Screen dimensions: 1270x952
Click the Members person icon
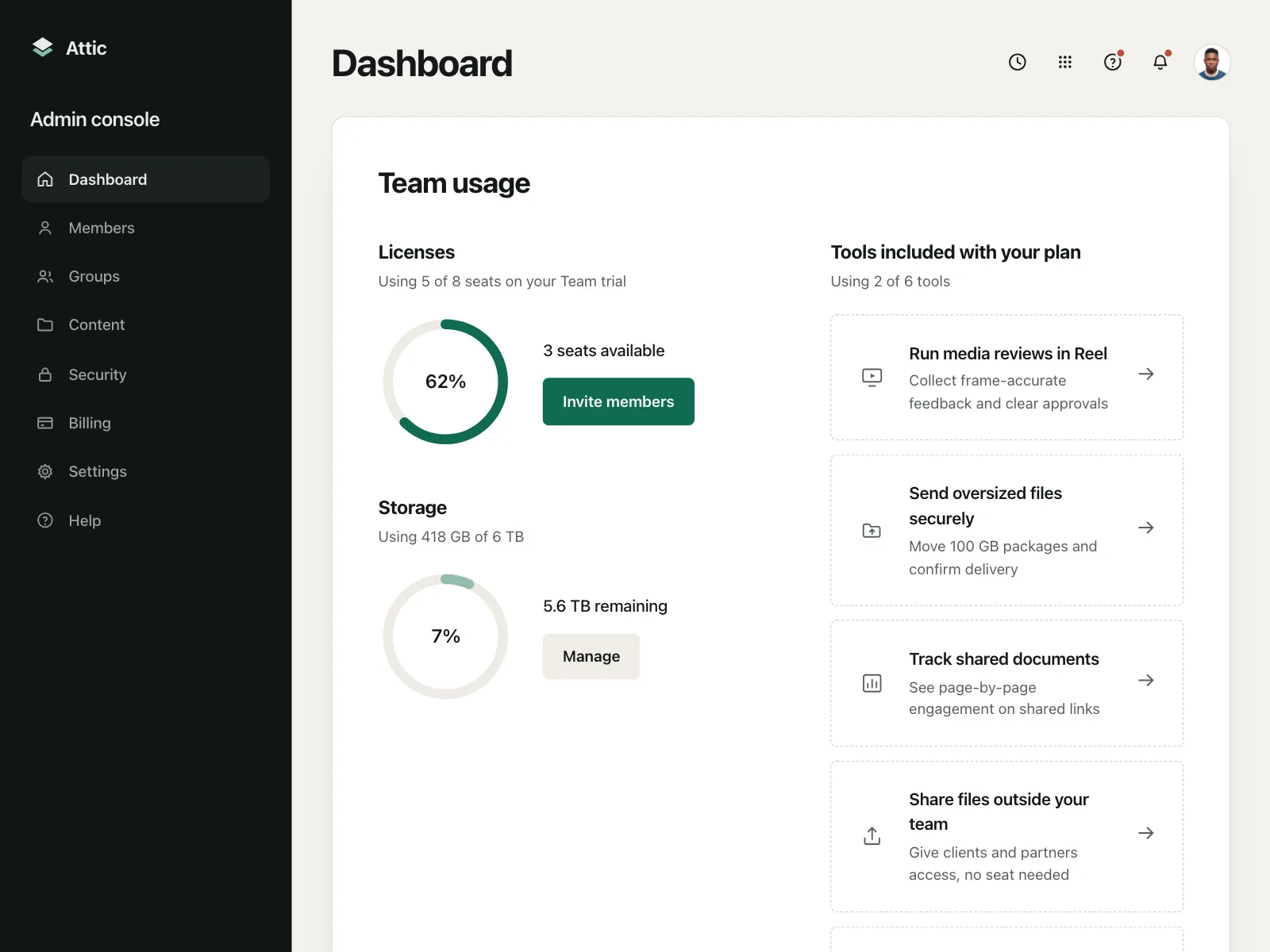[45, 228]
